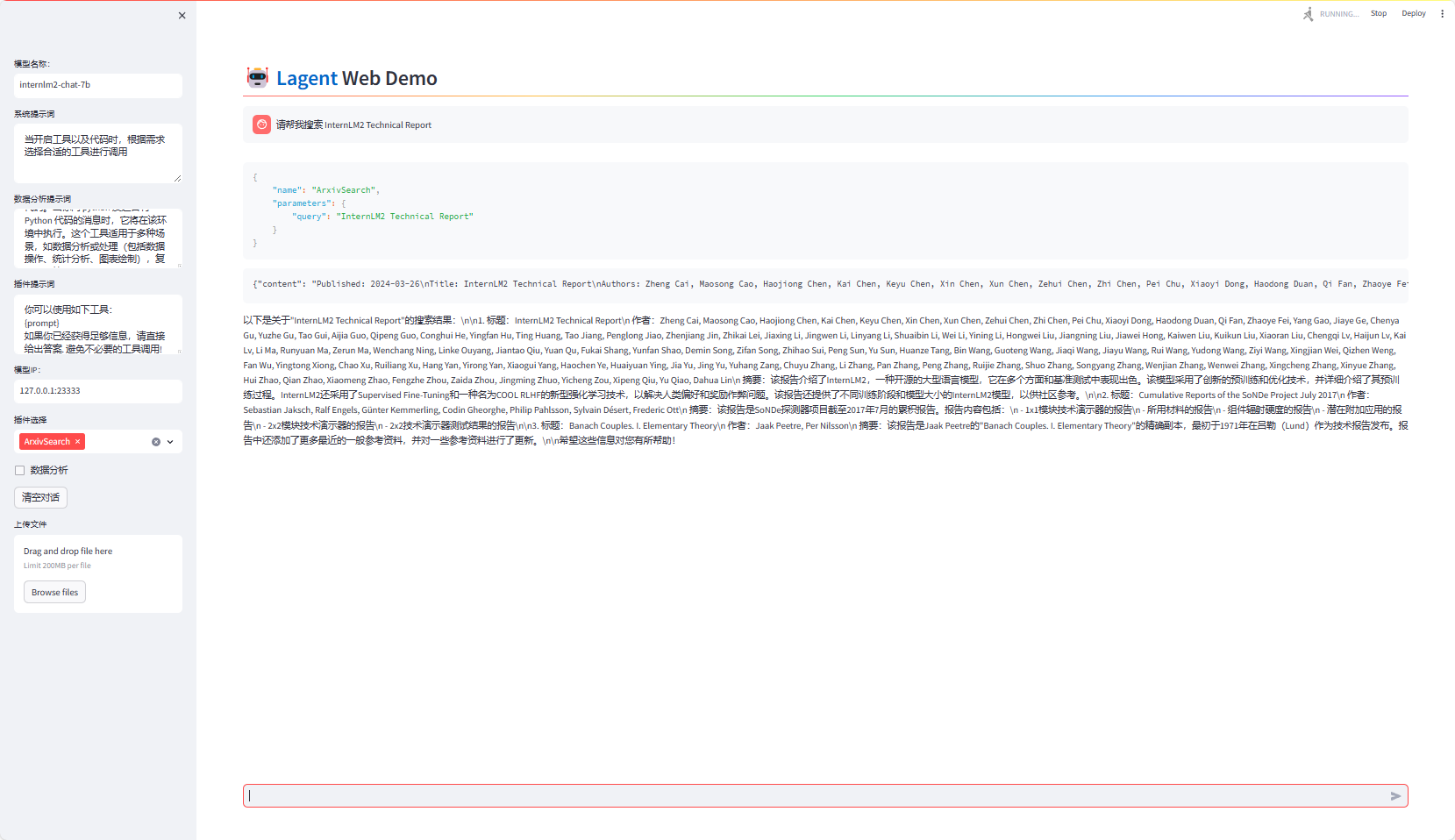Click the Drag and drop file area
Viewport: 1455px width, 840px height.
[98, 558]
